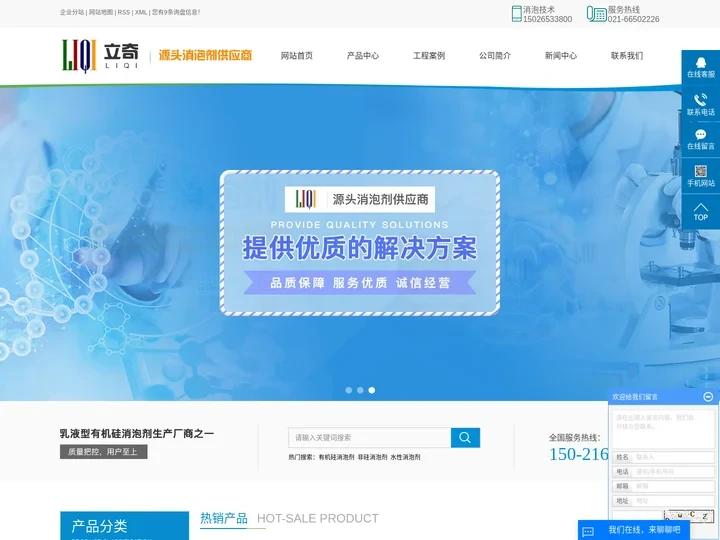The width and height of the screenshot is (720, 540).
Task: Select third banner carousel dot
Action: pos(371,390)
